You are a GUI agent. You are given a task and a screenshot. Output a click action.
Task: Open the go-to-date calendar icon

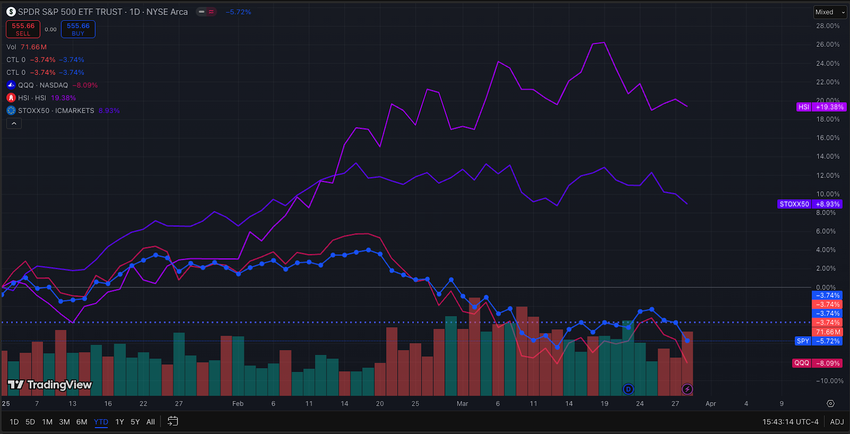[x=173, y=421]
